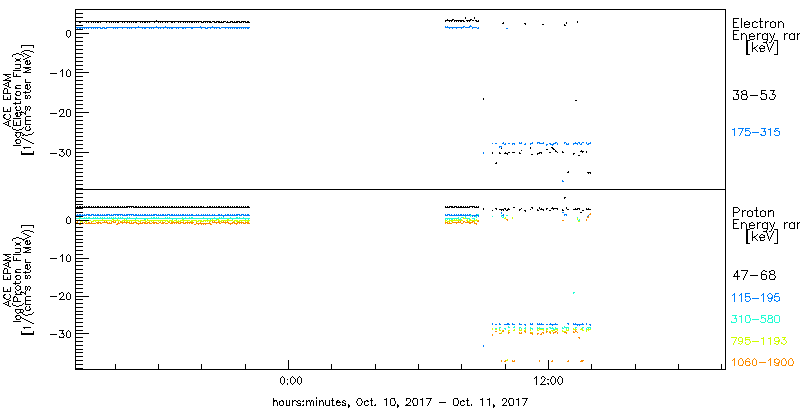800x410 pixels.
Task: Click the 310-580 proton energy legend label
Action: click(x=756, y=320)
